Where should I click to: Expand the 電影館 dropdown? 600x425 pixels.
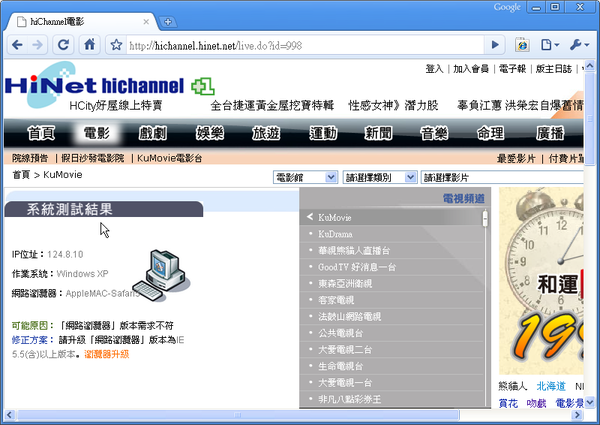coord(305,177)
